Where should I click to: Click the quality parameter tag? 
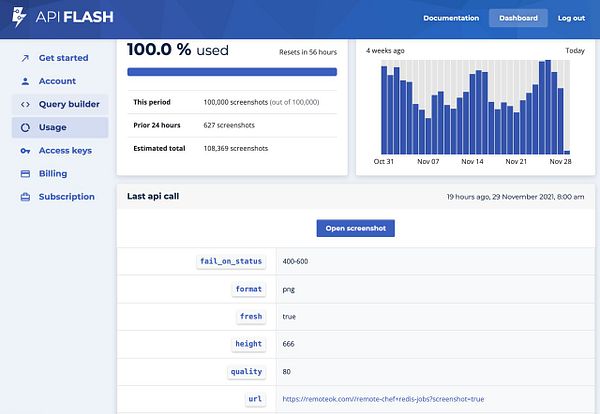pyautogui.click(x=246, y=372)
